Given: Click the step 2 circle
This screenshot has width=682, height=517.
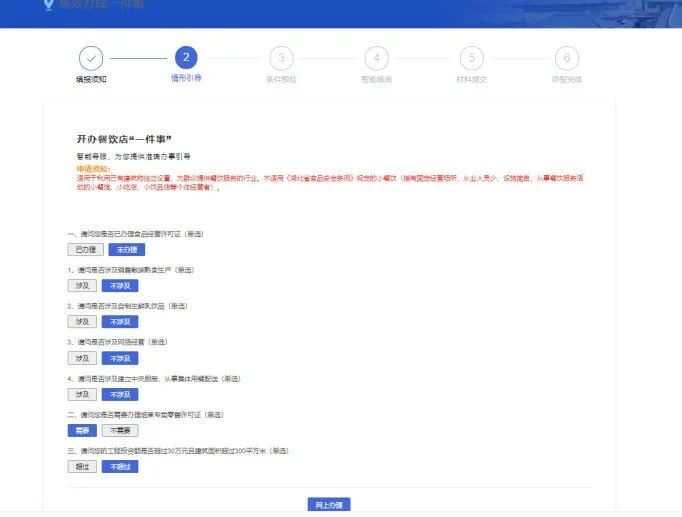Looking at the screenshot, I should coord(186,57).
